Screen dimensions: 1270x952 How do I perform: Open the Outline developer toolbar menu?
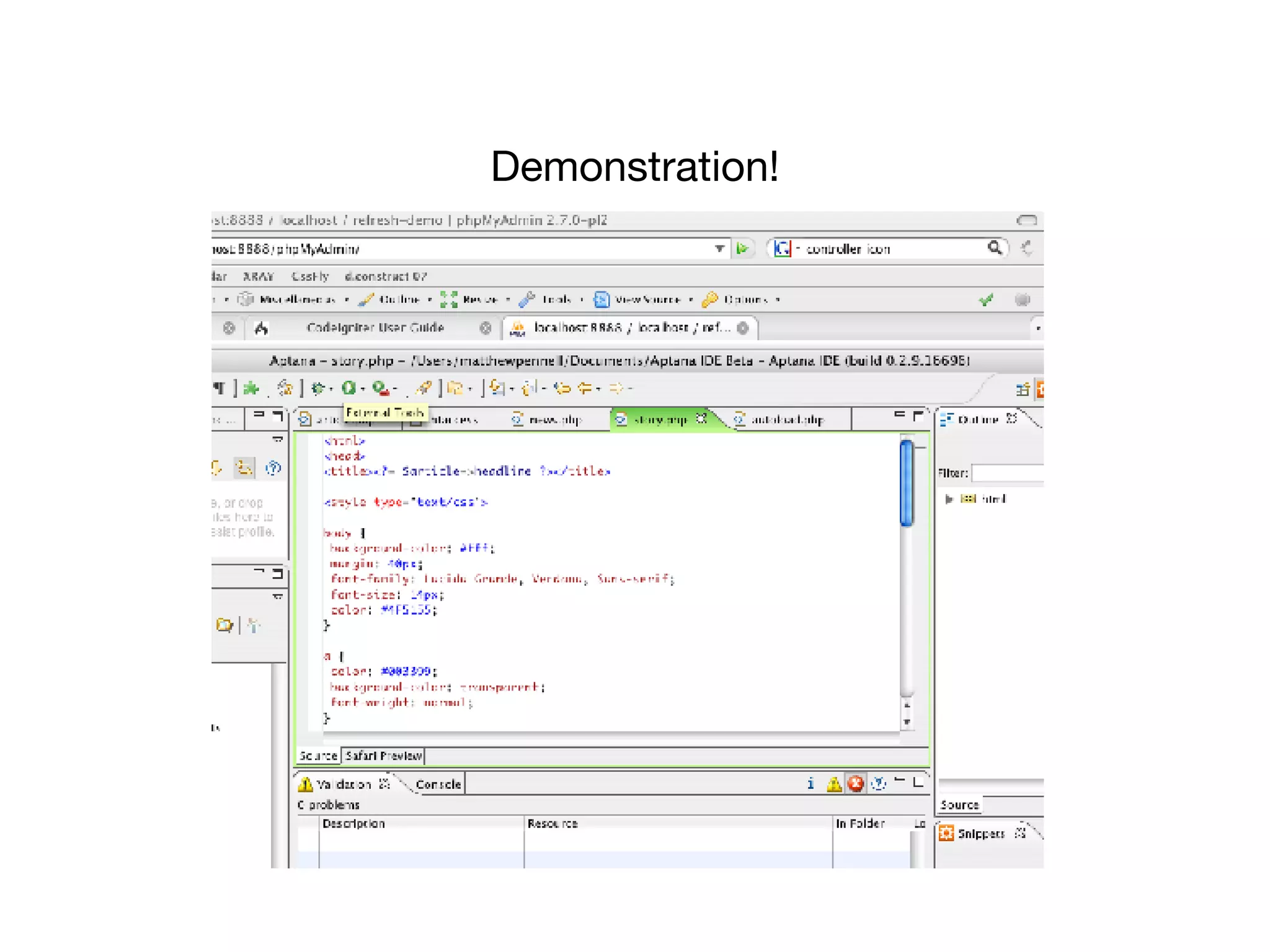(x=395, y=300)
